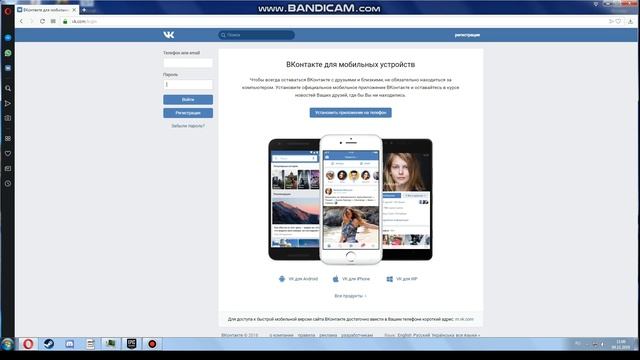Open the start page grid button
Viewport: 640px width, 360px height.
pyautogui.click(x=53, y=21)
